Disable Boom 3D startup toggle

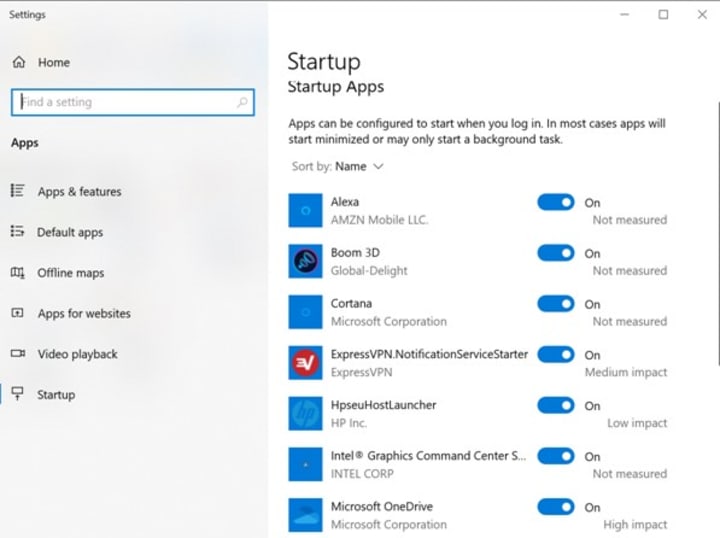click(556, 253)
